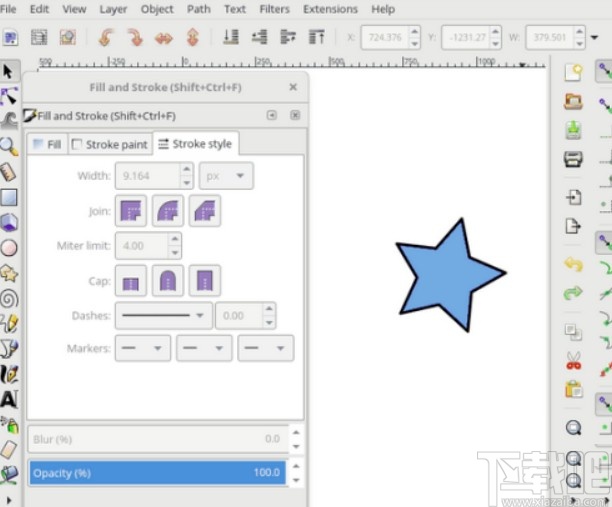The height and width of the screenshot is (507, 612).
Task: Select the Zoom tool in toolbox
Action: (9, 146)
